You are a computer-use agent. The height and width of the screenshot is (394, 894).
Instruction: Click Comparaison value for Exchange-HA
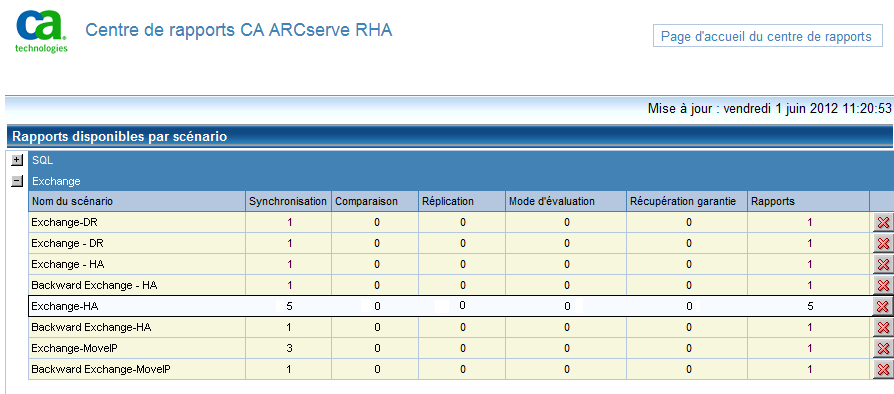(377, 306)
